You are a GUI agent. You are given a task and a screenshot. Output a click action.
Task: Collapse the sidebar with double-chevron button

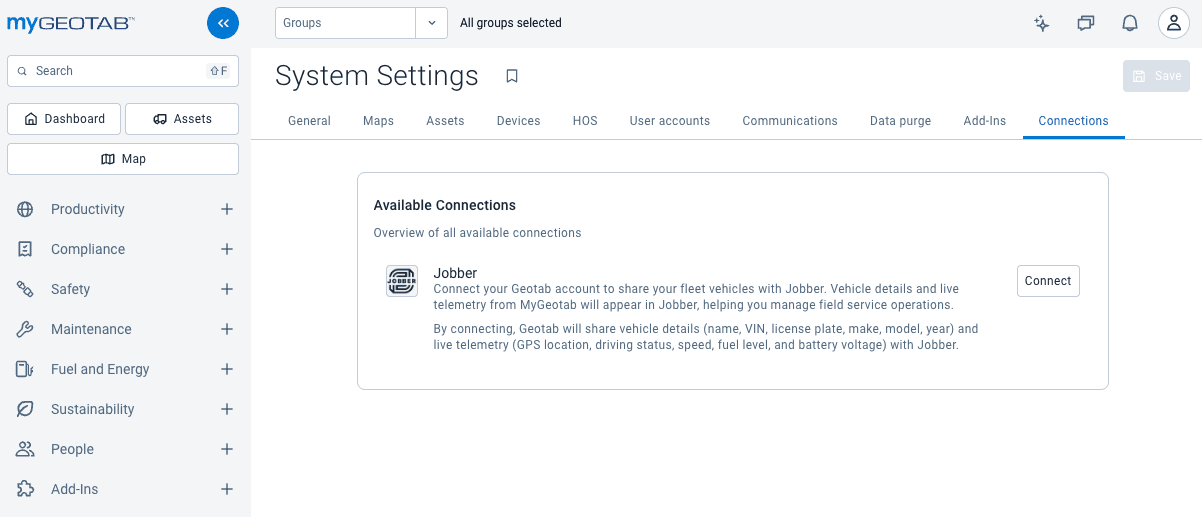[223, 23]
